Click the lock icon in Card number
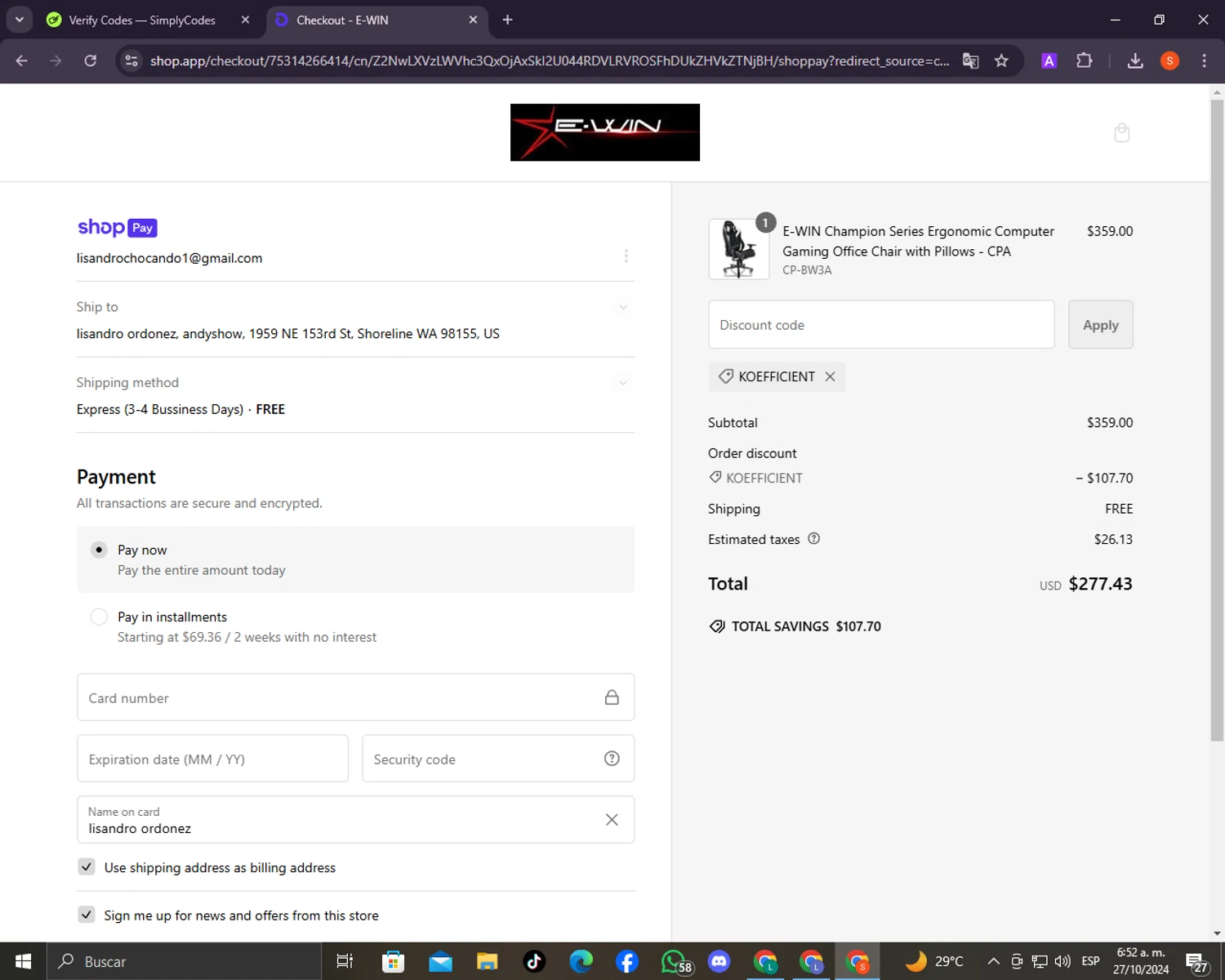This screenshot has height=980, width=1225. (x=612, y=697)
